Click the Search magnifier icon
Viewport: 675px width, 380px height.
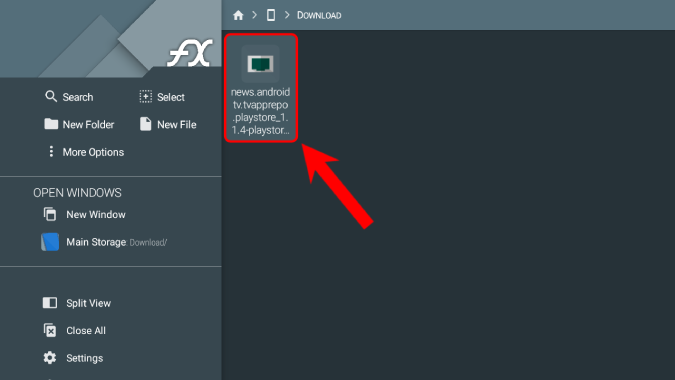click(51, 96)
